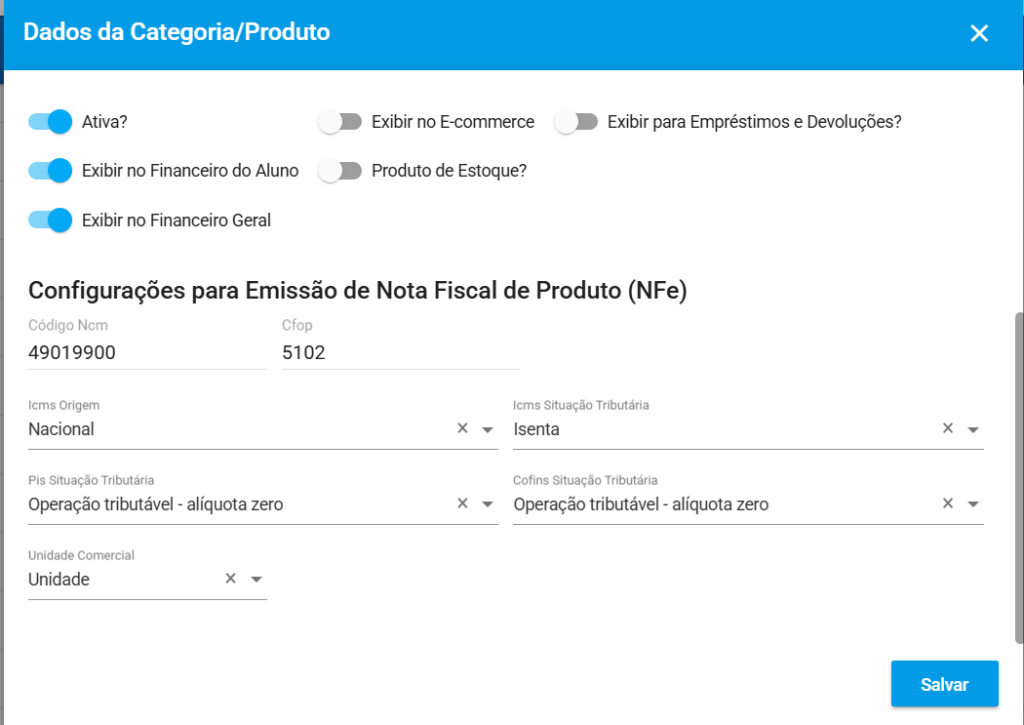The height and width of the screenshot is (725, 1024).
Task: Clear the Icms Situação Tributária value
Action: coord(948,429)
